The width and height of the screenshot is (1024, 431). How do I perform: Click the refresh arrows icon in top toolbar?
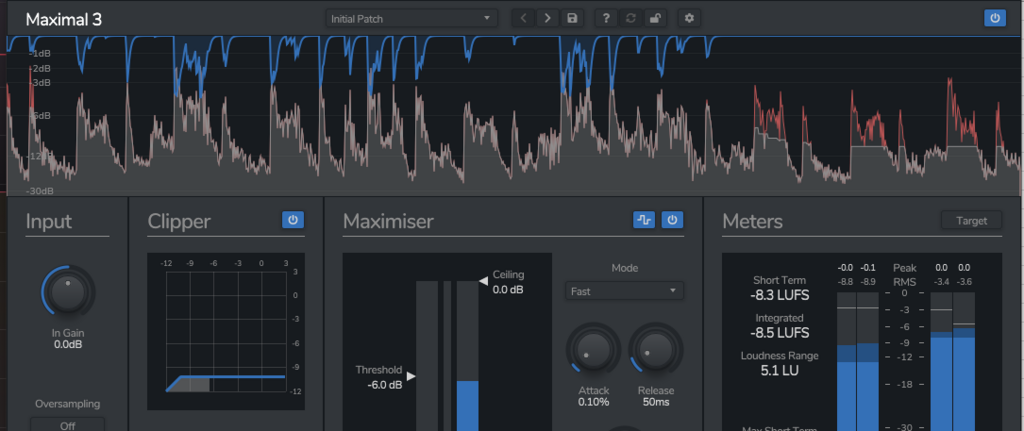630,18
